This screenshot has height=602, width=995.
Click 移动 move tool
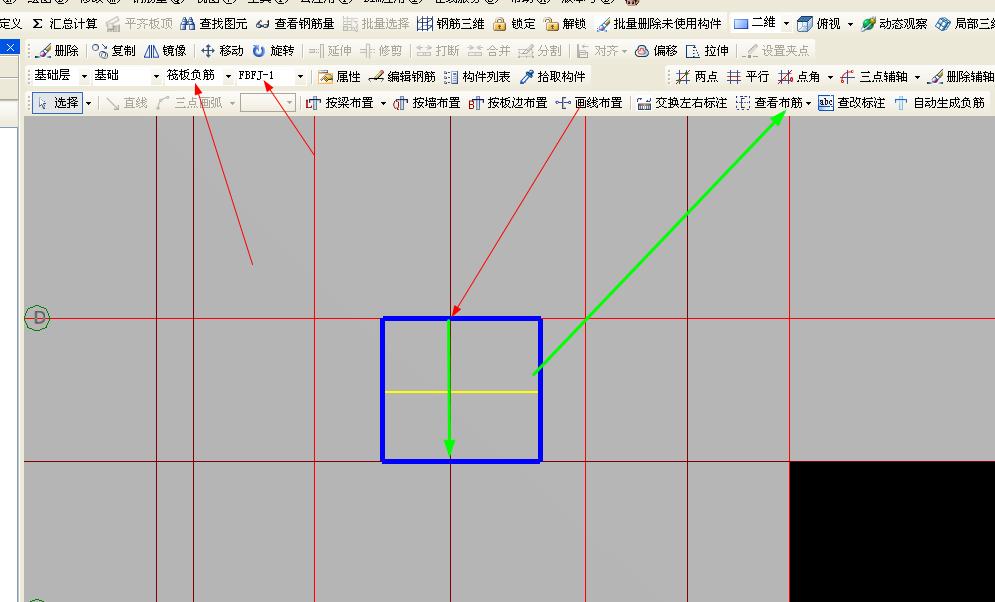(222, 51)
